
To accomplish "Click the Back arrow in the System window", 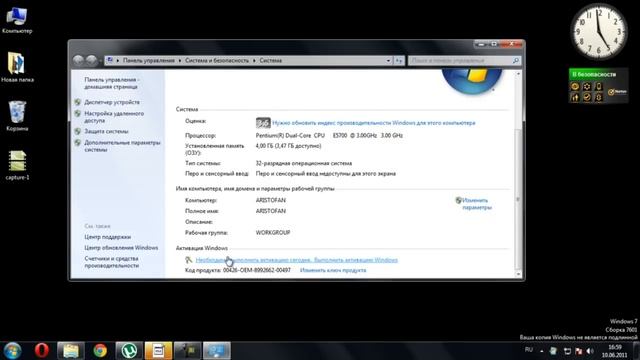I will click(x=78, y=60).
